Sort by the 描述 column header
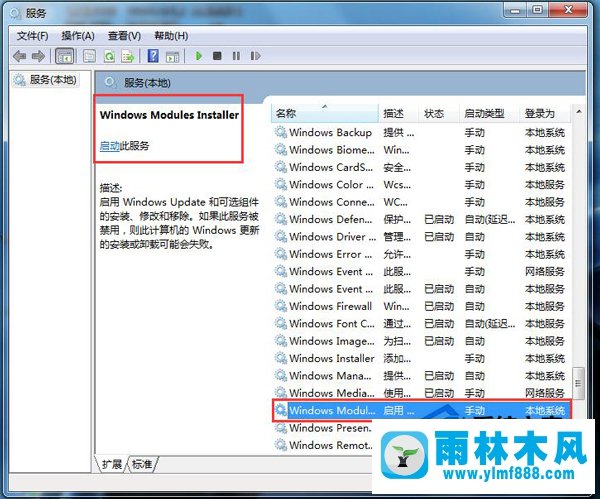The width and height of the screenshot is (600, 499). click(399, 113)
